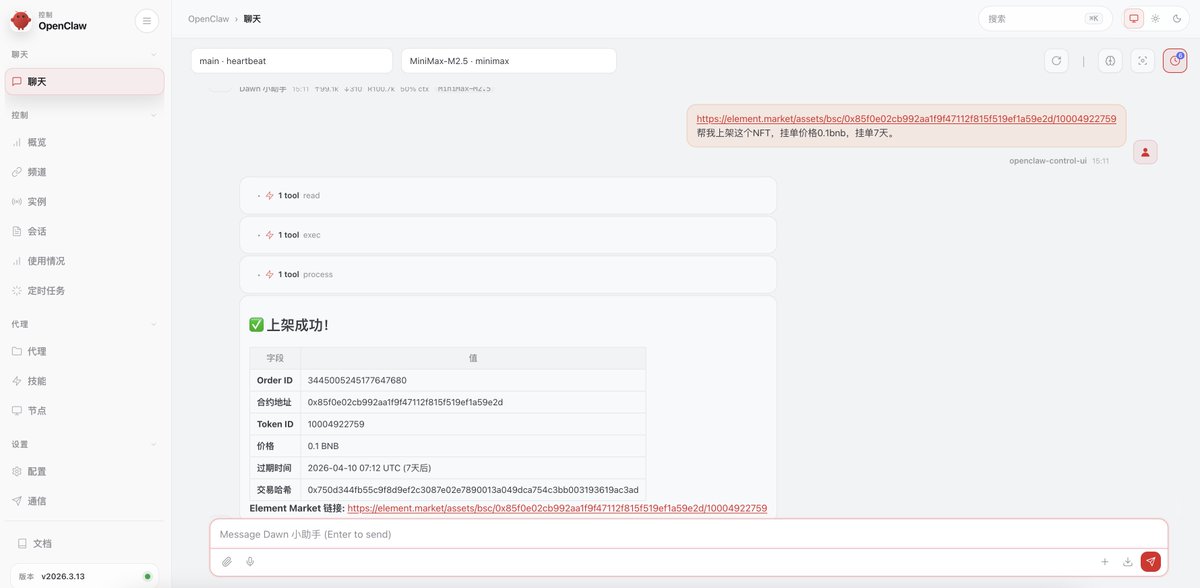The image size is (1200, 588).
Task: Select the system theme monitor icon
Action: point(1134,18)
